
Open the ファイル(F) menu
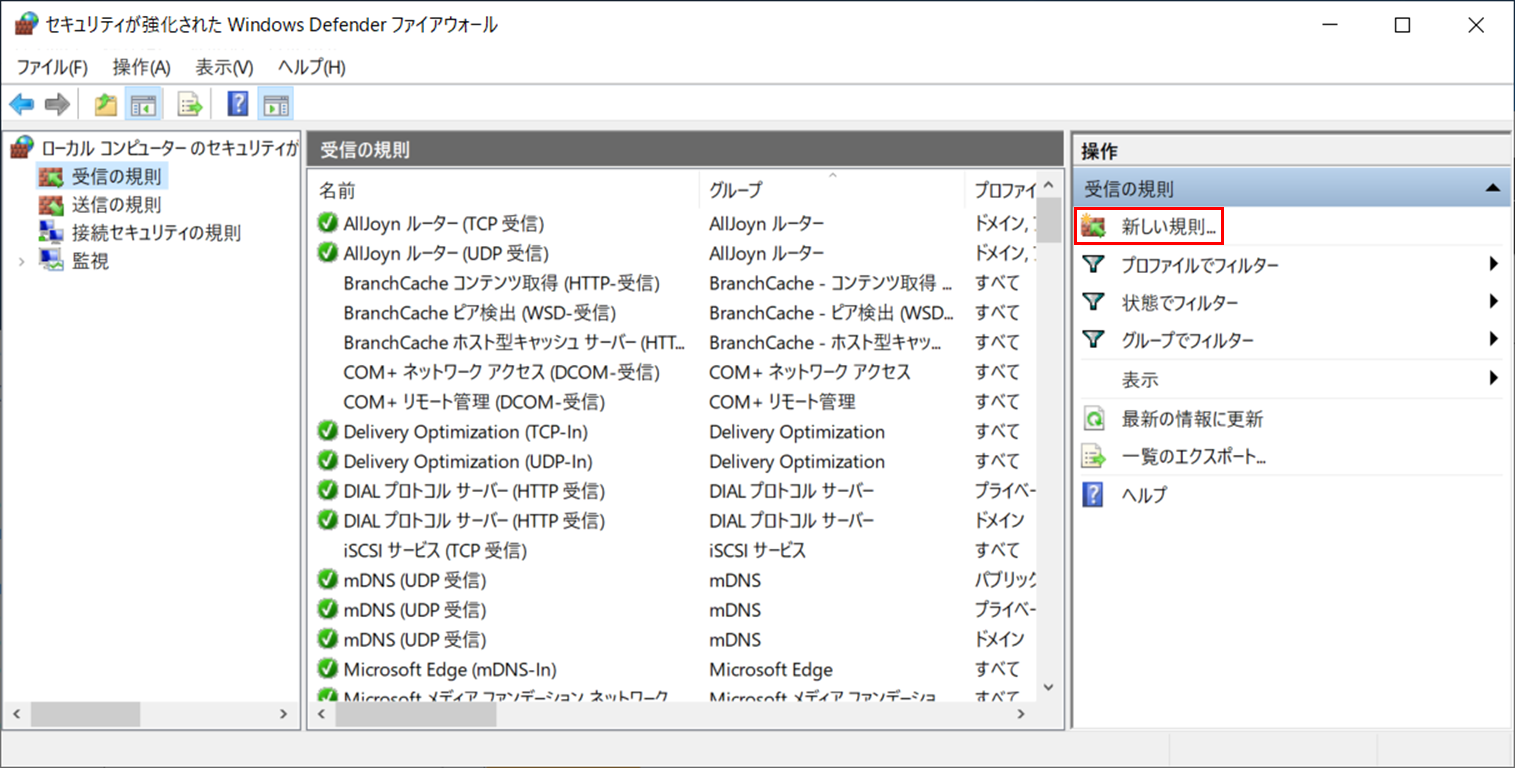coord(52,67)
